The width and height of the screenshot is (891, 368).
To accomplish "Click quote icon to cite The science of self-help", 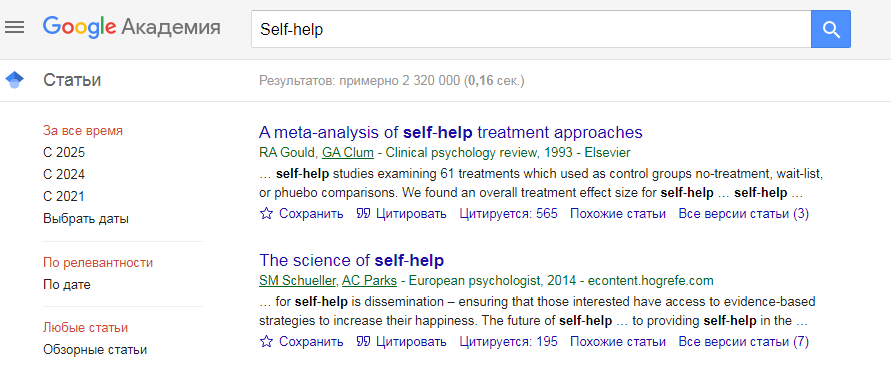I will coord(363,342).
